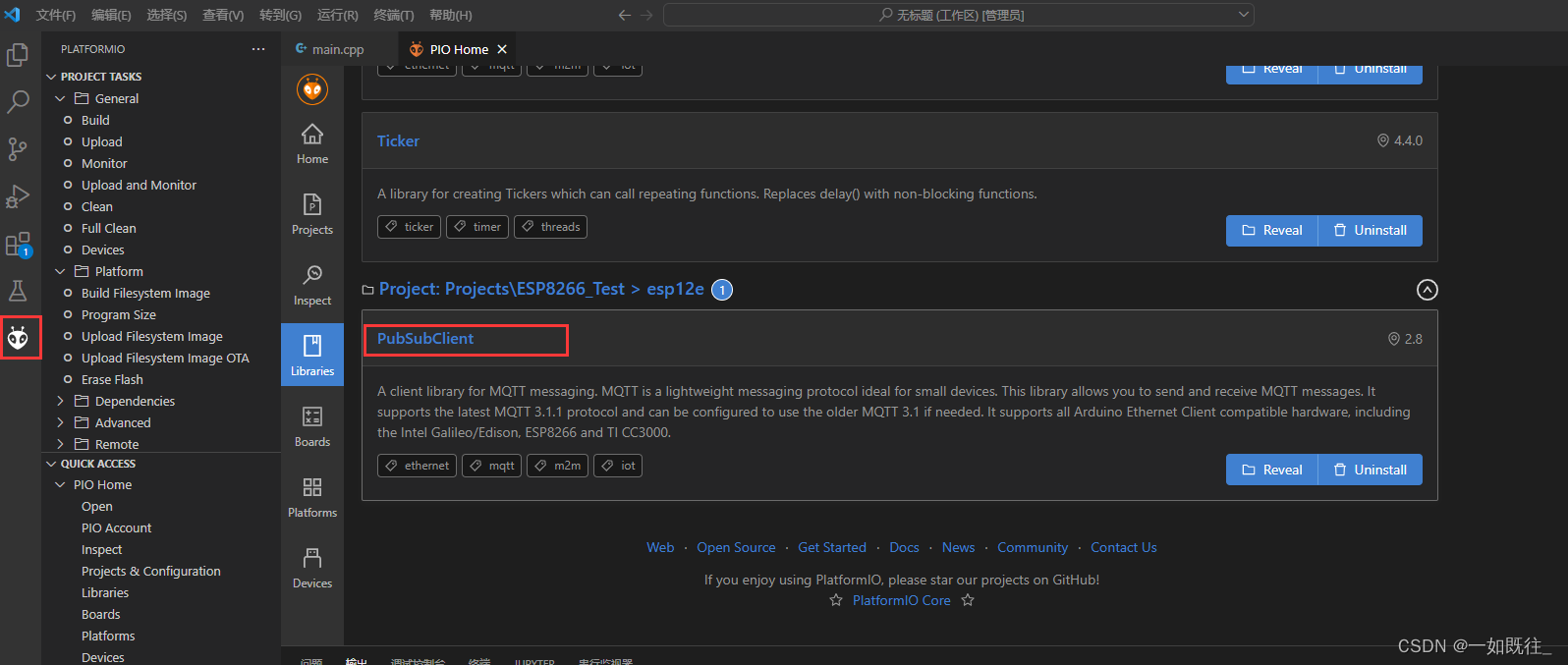Open the command center dropdown chevron
Viewport: 1568px width, 665px height.
(x=1244, y=15)
